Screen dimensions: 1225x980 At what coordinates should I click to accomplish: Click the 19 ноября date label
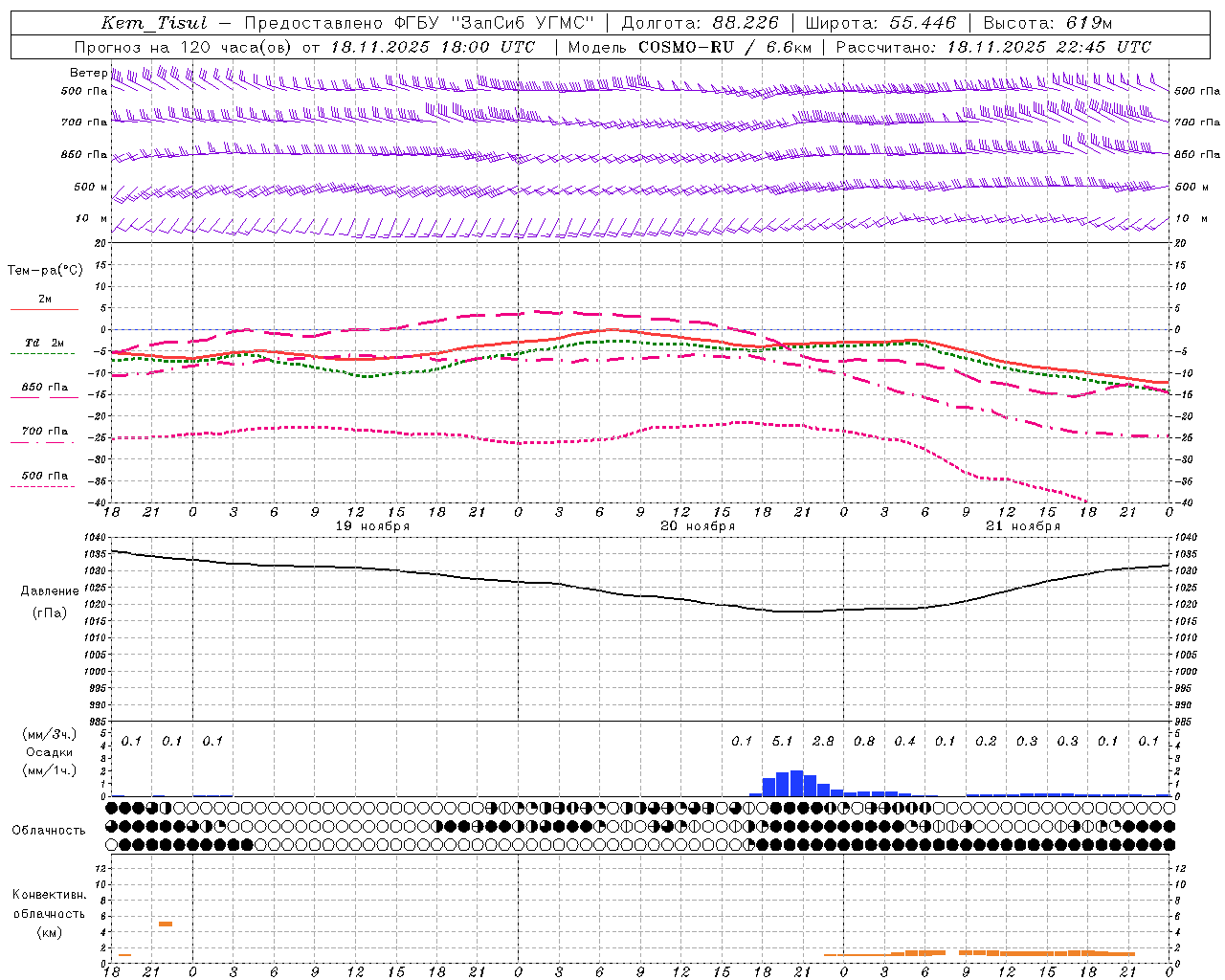click(x=372, y=526)
